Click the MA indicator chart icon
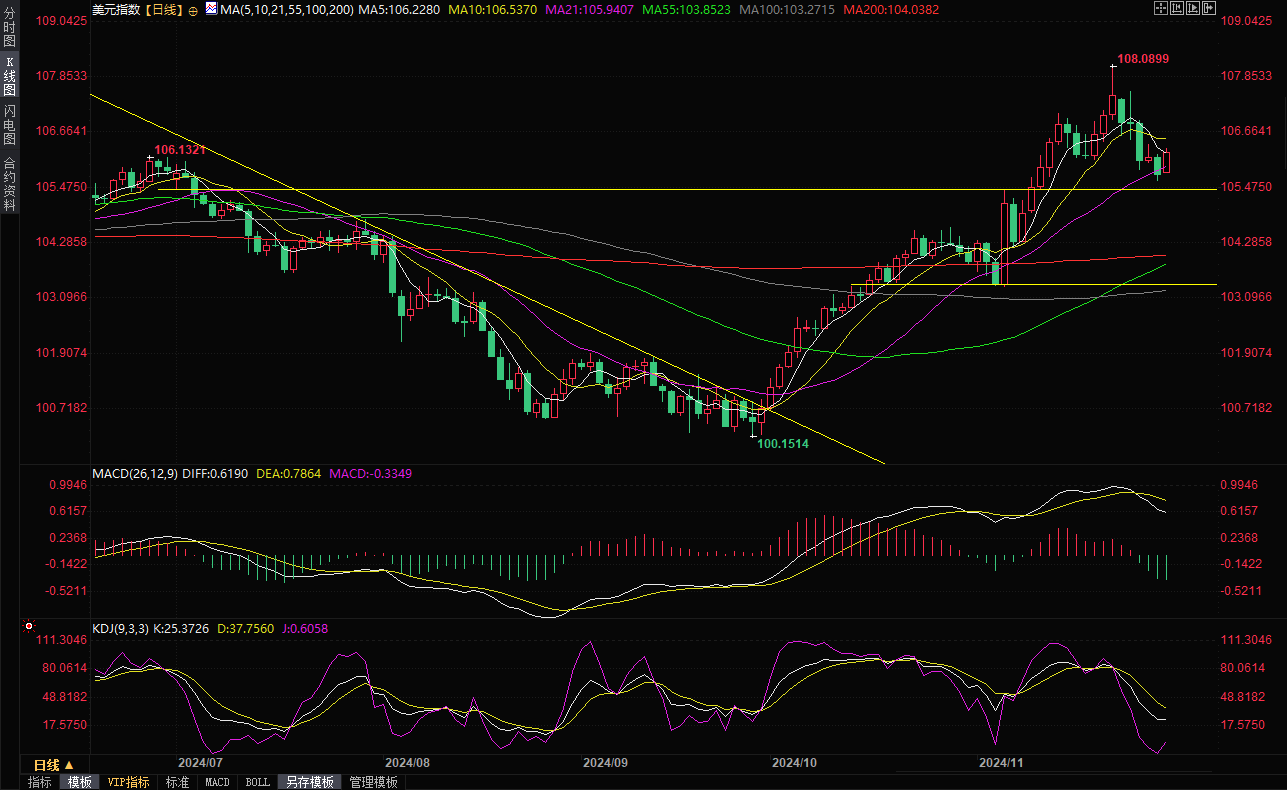The image size is (1287, 790). point(210,10)
